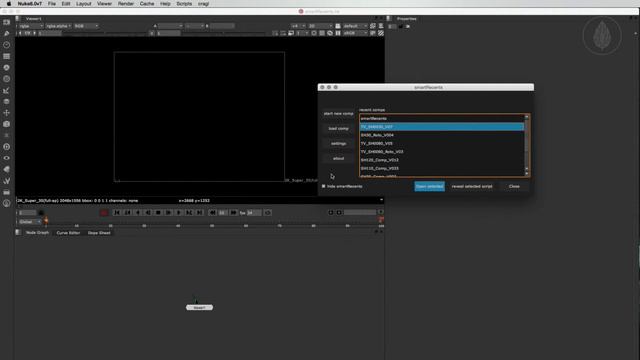The width and height of the screenshot is (640, 360).
Task: Open the viewer A input dropdown
Action: click(170, 26)
